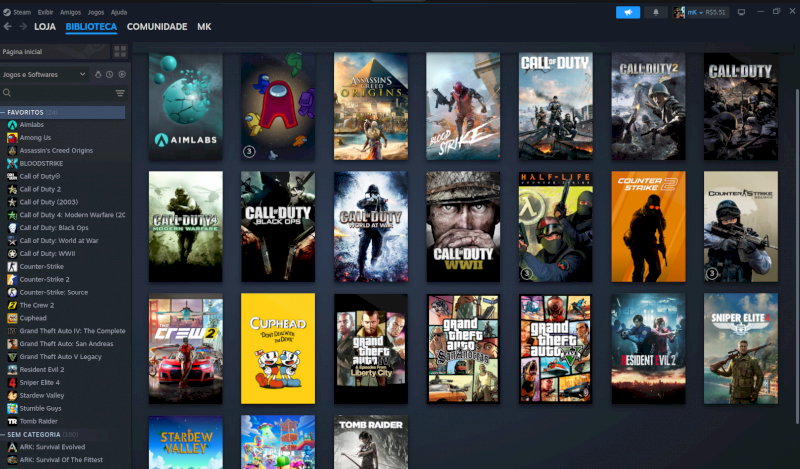Image resolution: width=800 pixels, height=469 pixels.
Task: Open the Call of Duty Black Ops cover
Action: point(278,227)
